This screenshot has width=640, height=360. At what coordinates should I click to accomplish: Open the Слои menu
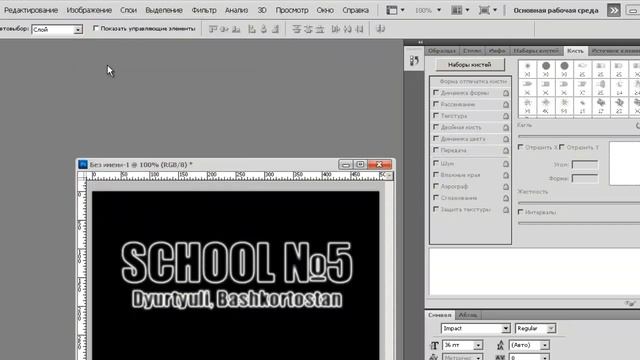click(128, 10)
